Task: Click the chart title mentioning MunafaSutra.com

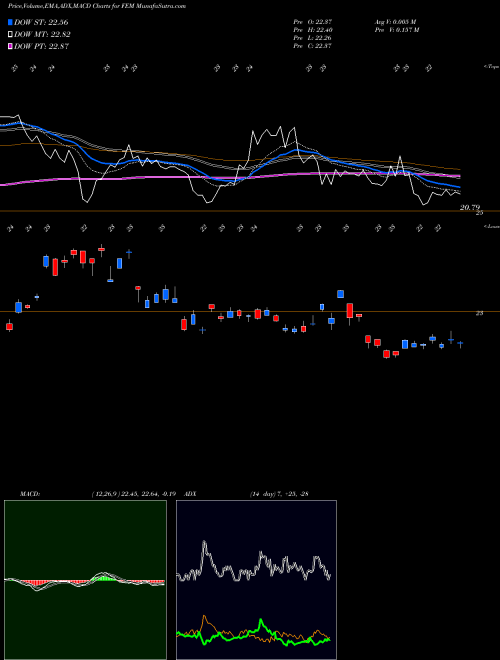Action: coord(97,6)
